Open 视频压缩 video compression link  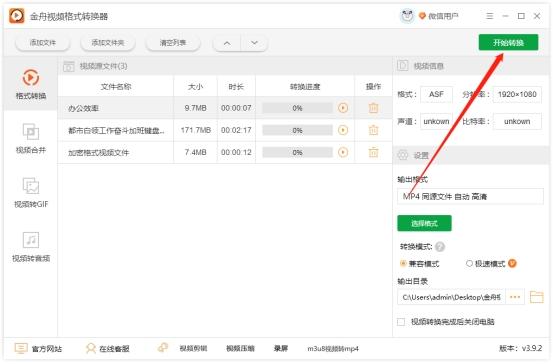[x=240, y=349]
